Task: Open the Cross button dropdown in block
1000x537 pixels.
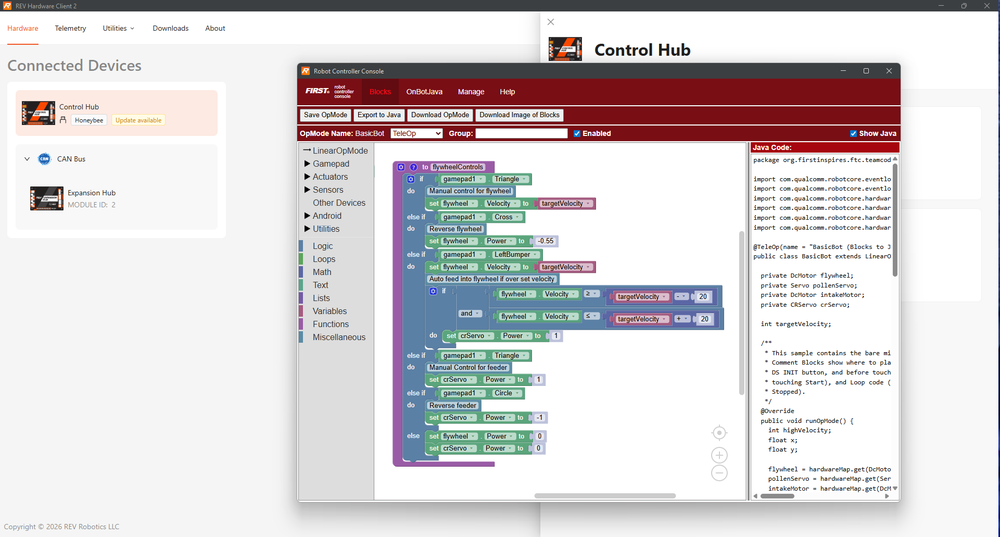Action: click(507, 217)
